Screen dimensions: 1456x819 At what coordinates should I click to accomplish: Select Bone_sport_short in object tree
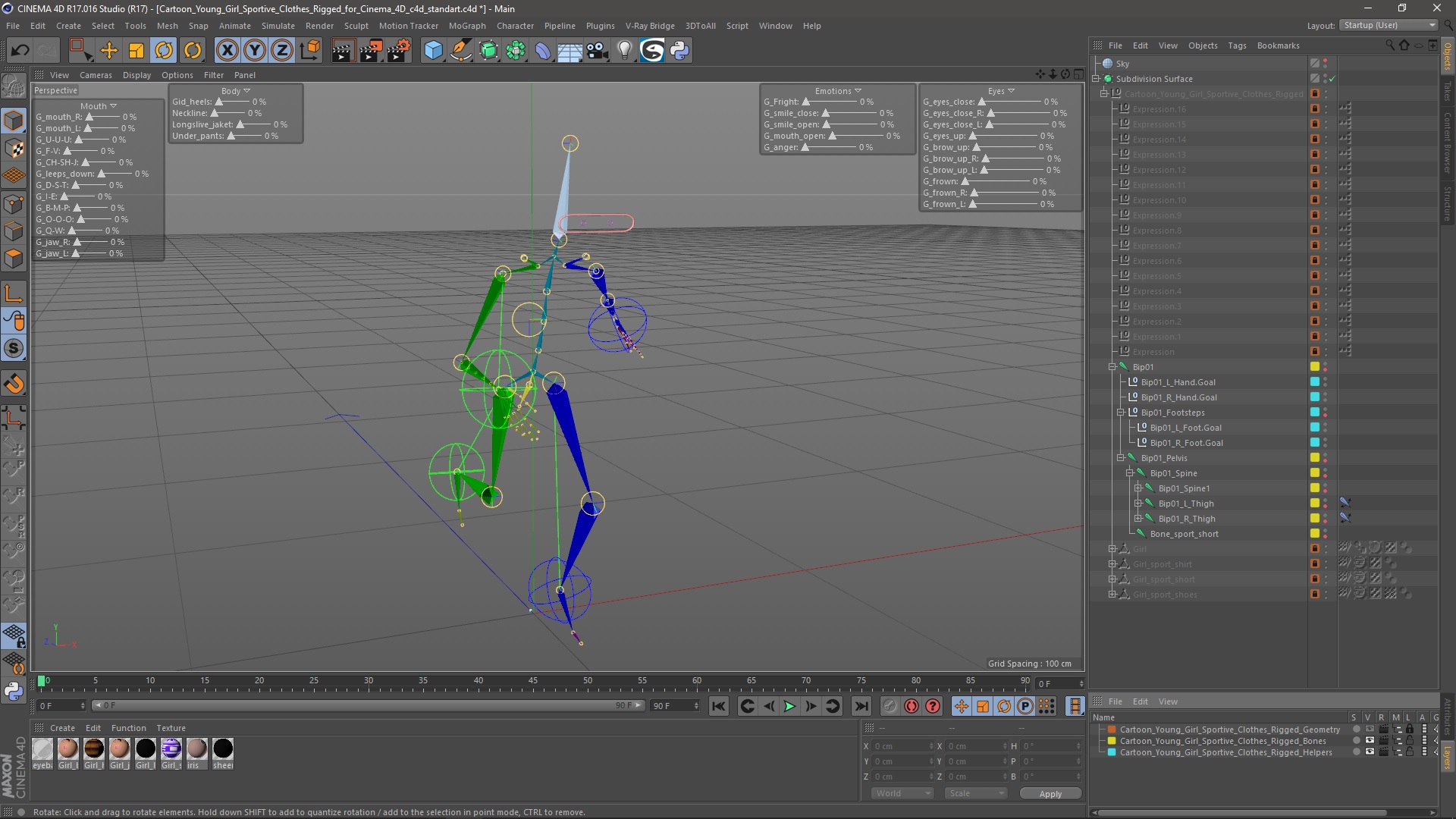[1184, 534]
